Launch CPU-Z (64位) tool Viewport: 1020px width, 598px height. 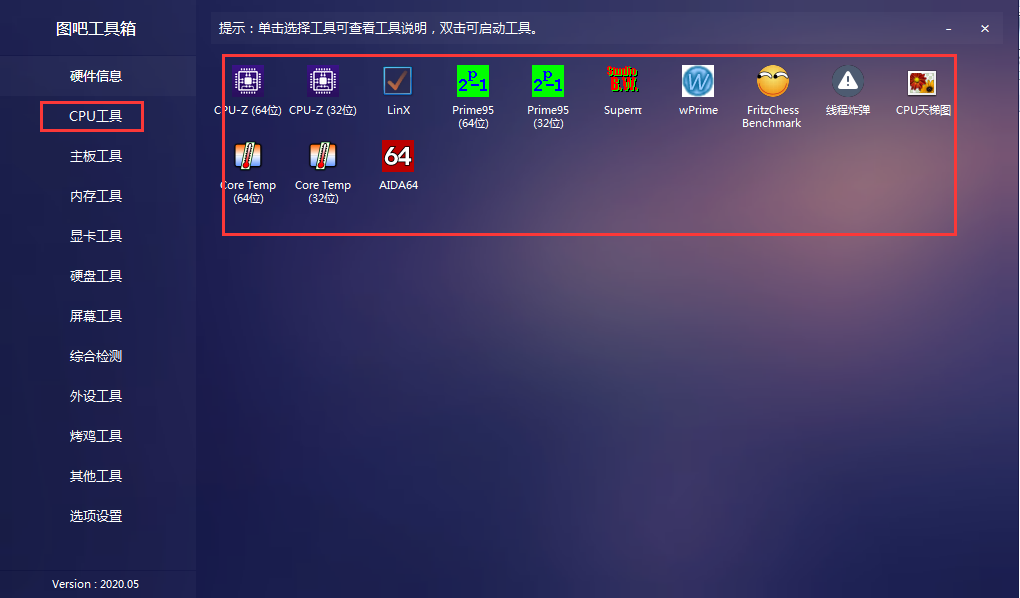247,85
